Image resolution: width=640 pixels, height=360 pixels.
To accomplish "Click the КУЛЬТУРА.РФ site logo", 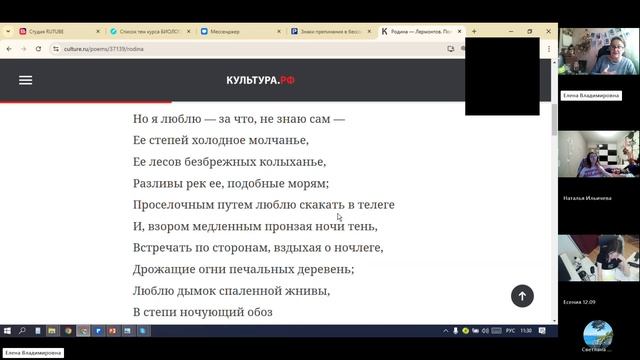I will click(x=260, y=80).
